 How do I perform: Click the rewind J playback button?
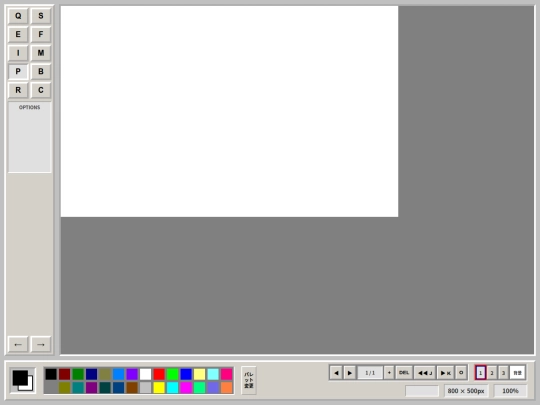425,373
